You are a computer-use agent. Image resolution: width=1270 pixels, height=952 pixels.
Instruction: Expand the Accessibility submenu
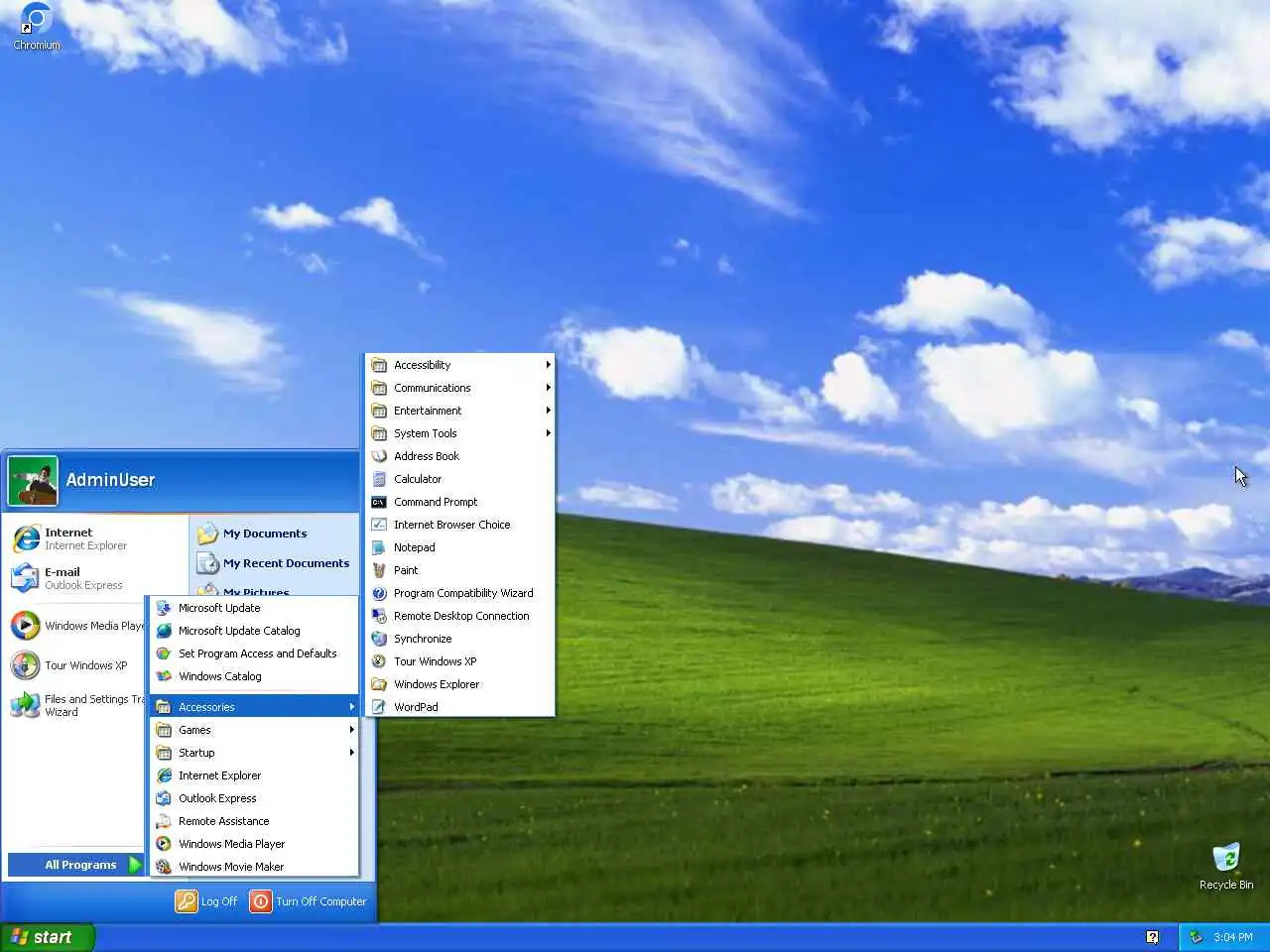click(x=459, y=365)
